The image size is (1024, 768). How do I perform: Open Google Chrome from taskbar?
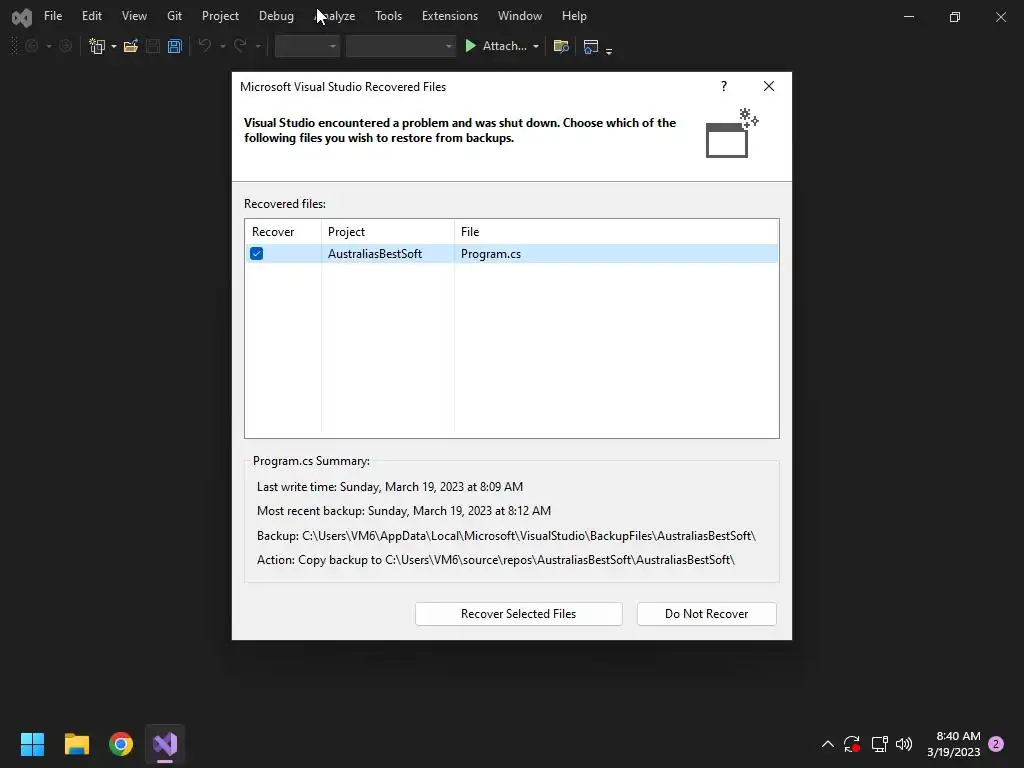tap(121, 744)
